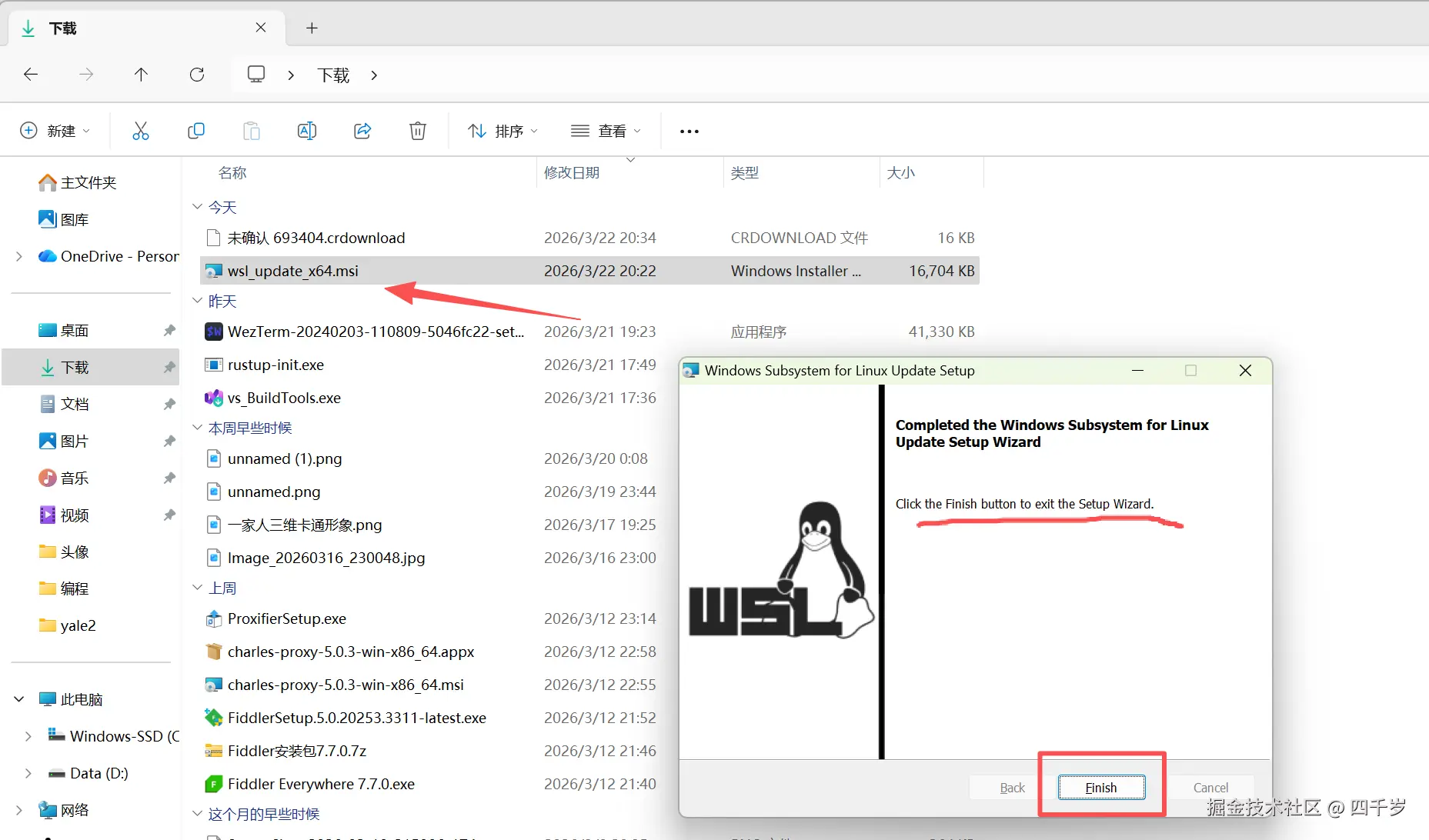Open 图片 in the sidebar
The width and height of the screenshot is (1429, 840).
point(64,441)
